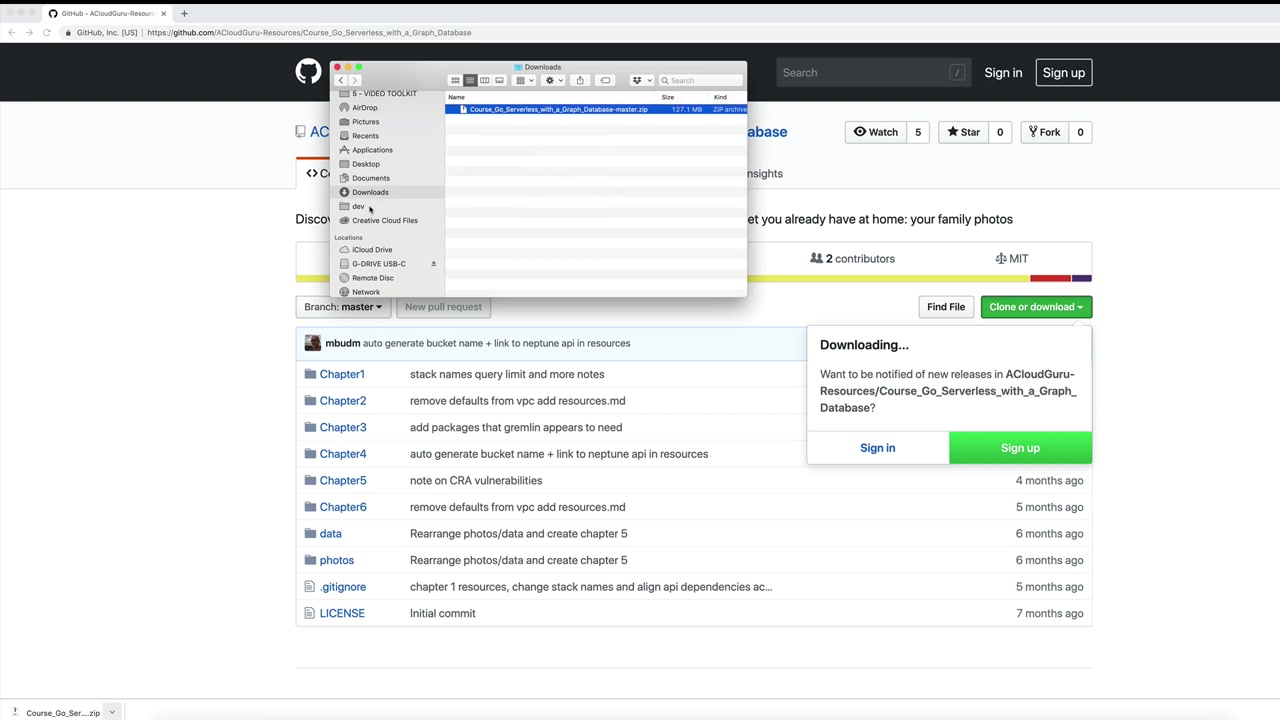Click the Finder edit tags button
The height and width of the screenshot is (720, 1280).
[x=605, y=80]
